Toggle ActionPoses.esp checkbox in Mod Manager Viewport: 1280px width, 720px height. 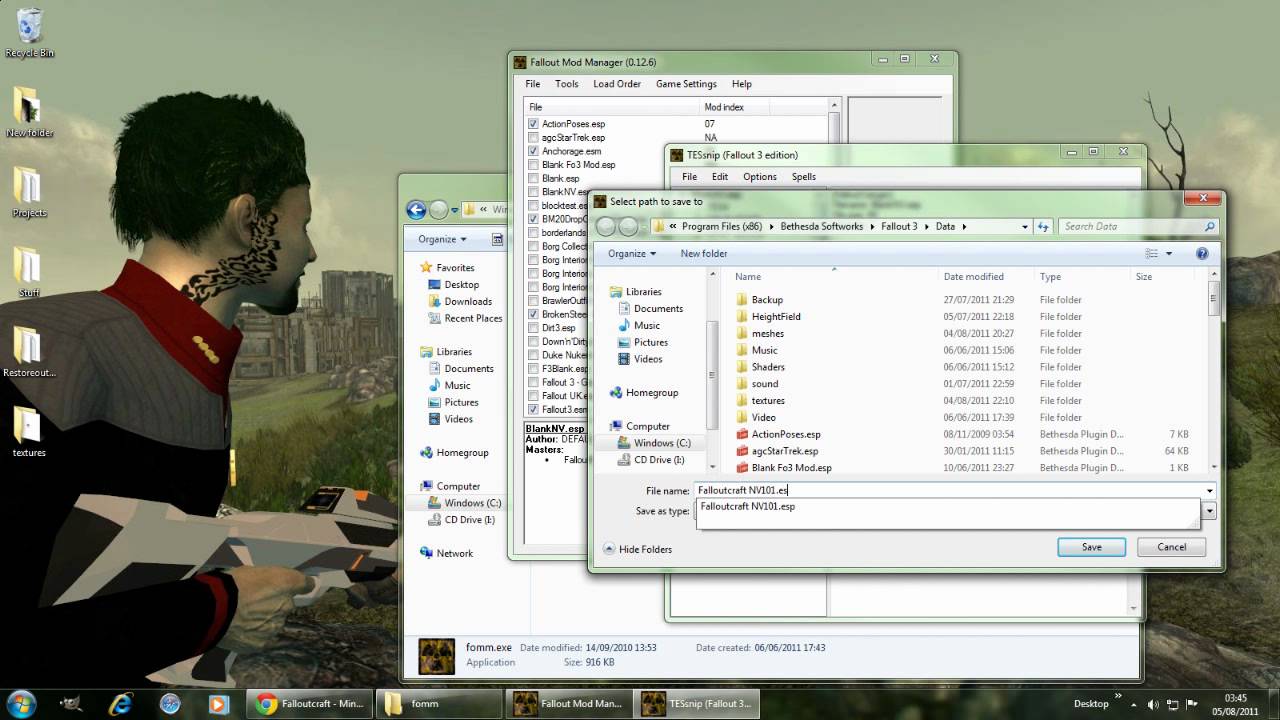click(x=533, y=124)
